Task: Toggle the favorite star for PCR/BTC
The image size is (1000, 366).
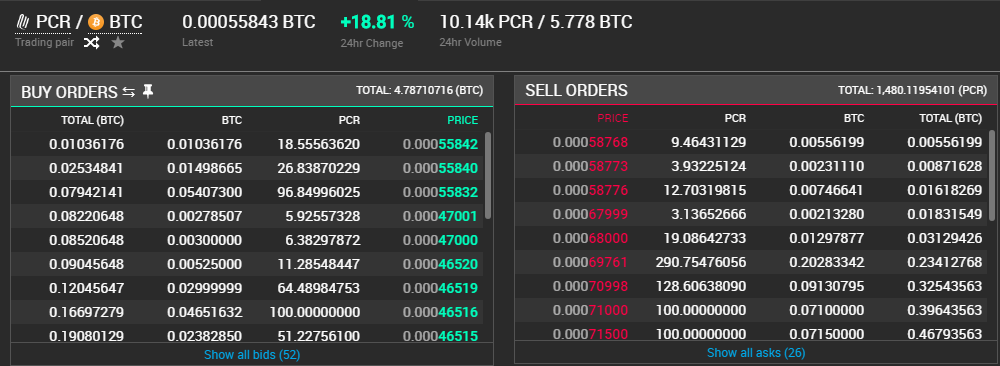Action: [117, 43]
